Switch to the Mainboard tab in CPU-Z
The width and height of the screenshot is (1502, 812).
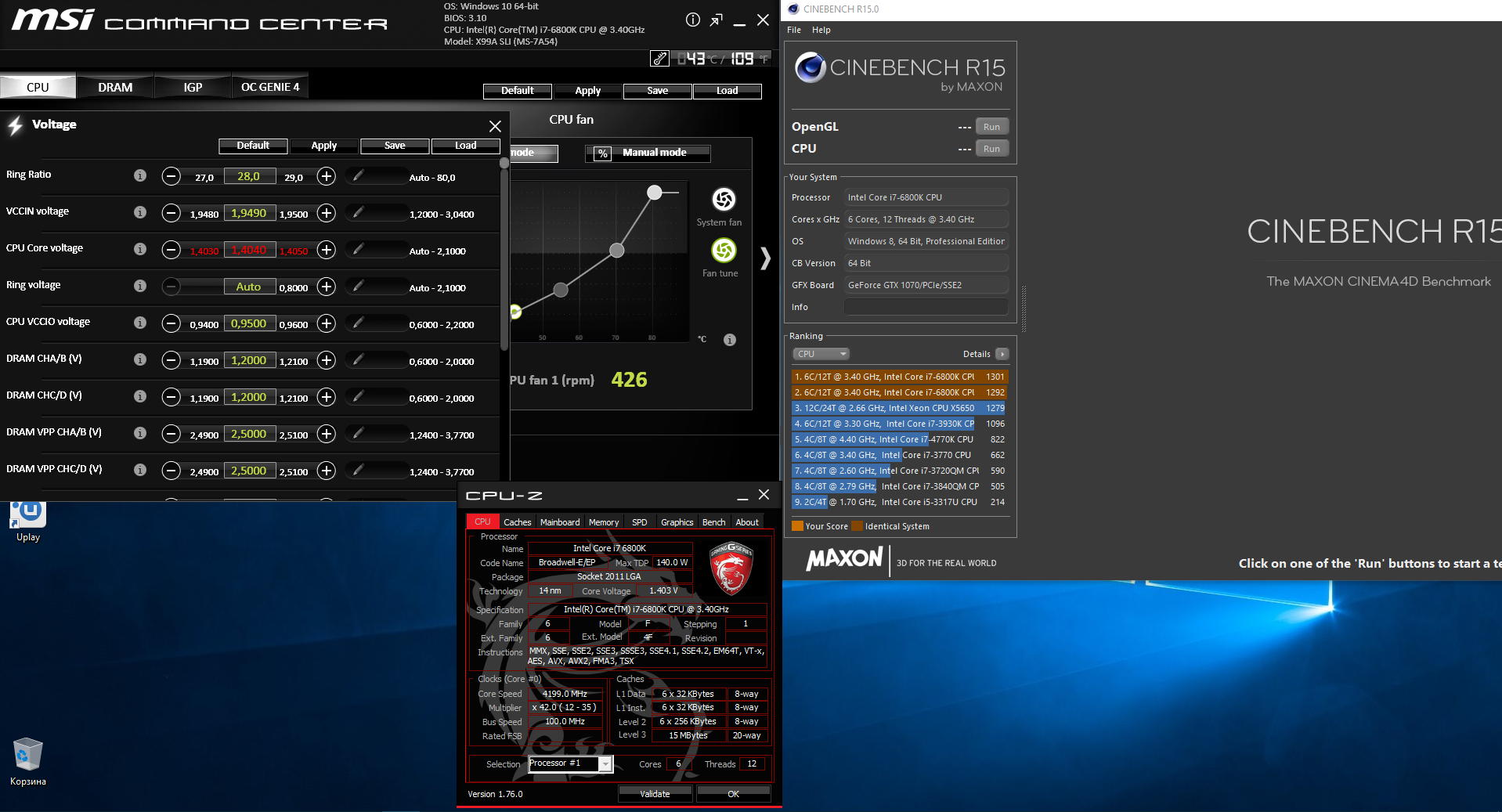[560, 522]
